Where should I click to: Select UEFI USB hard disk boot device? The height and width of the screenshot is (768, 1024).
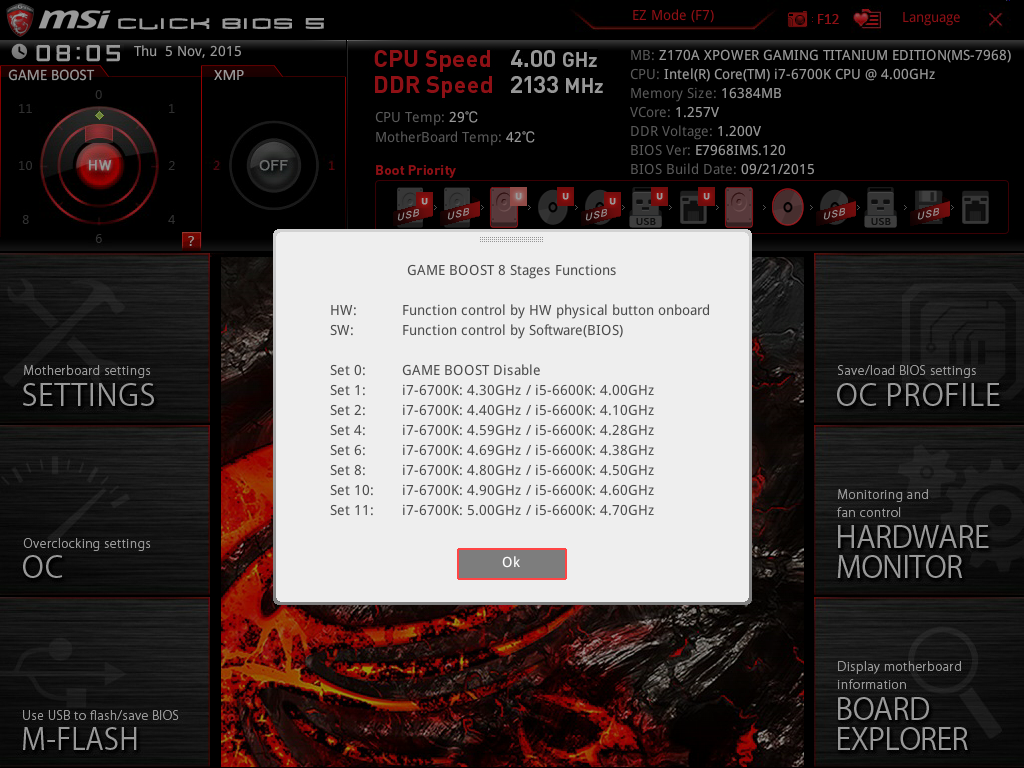click(x=412, y=207)
